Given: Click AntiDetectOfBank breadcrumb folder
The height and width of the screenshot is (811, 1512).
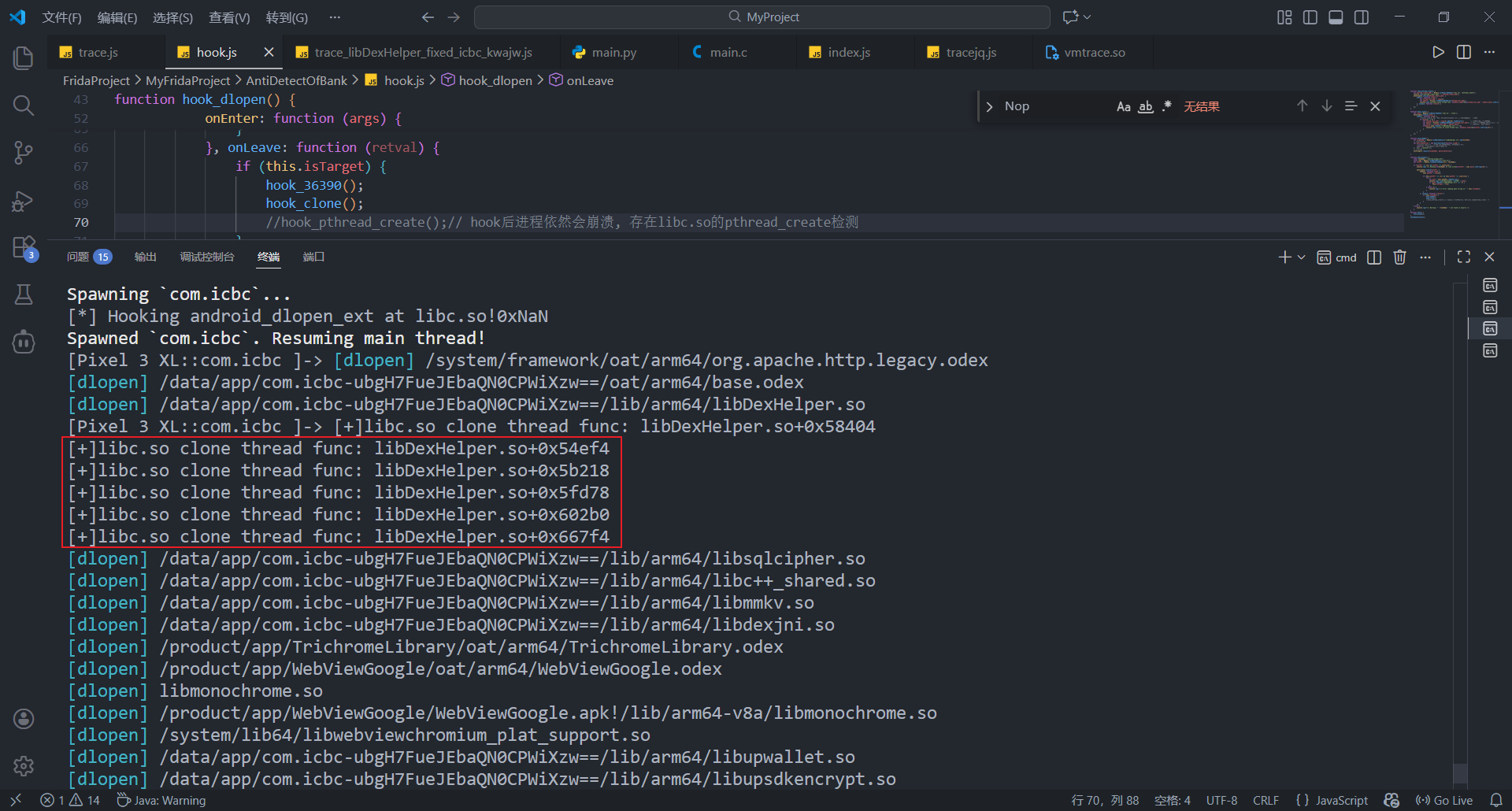Looking at the screenshot, I should (296, 80).
